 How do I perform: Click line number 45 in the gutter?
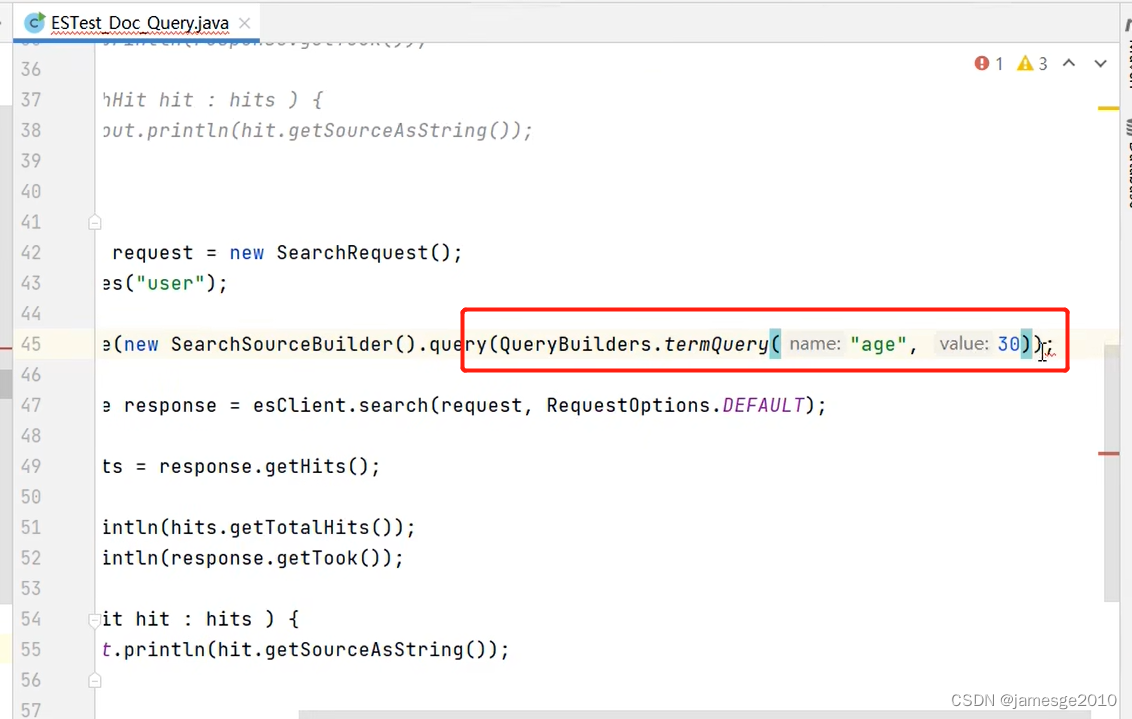pos(31,344)
